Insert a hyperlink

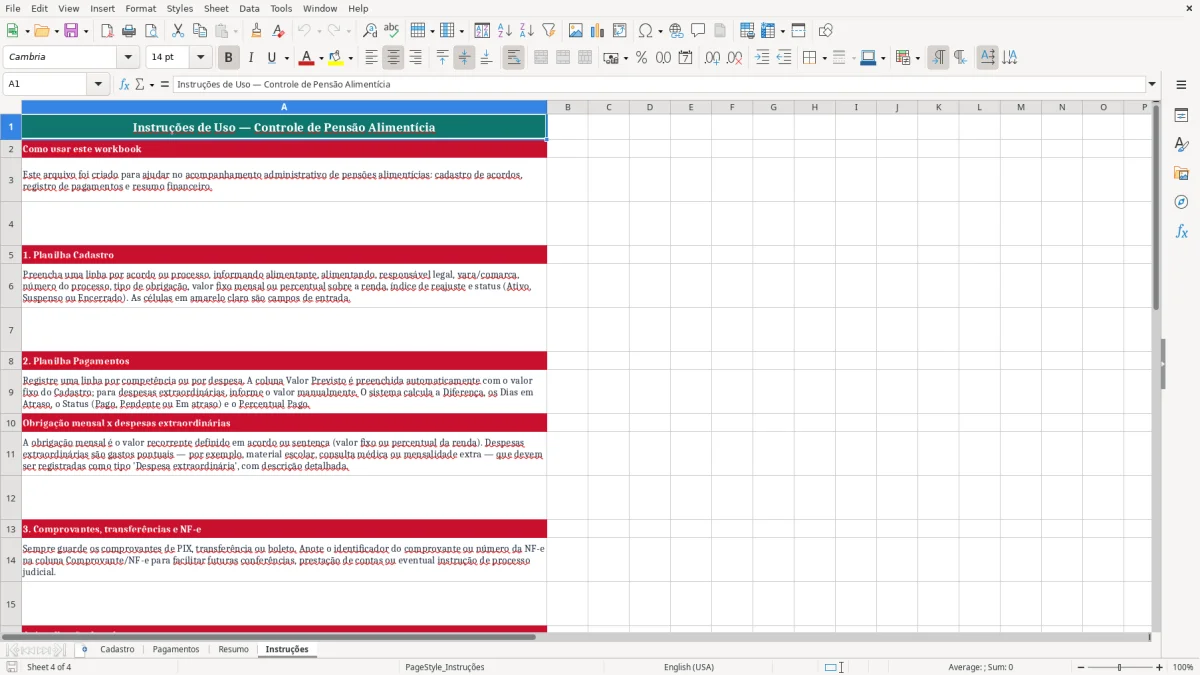point(676,31)
